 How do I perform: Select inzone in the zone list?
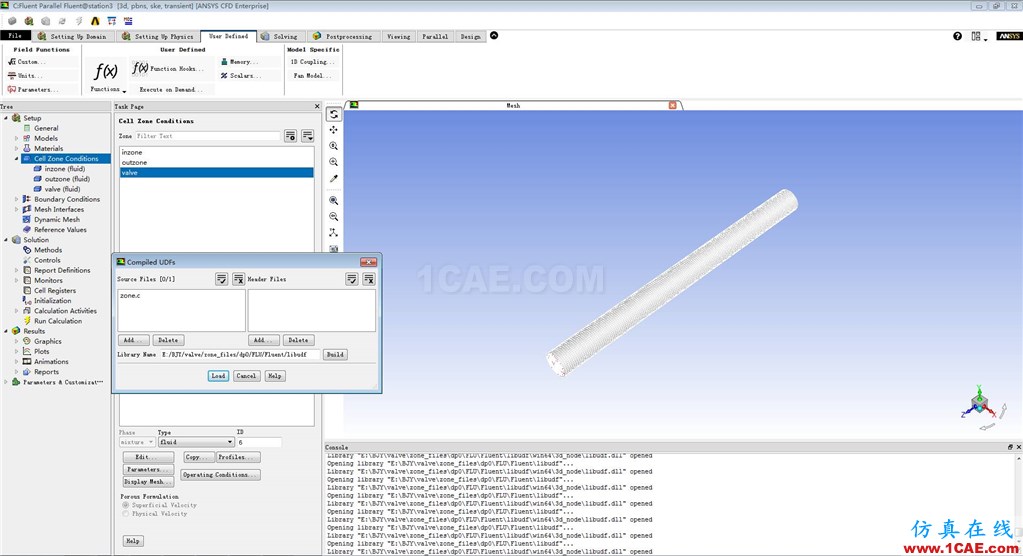(217, 152)
